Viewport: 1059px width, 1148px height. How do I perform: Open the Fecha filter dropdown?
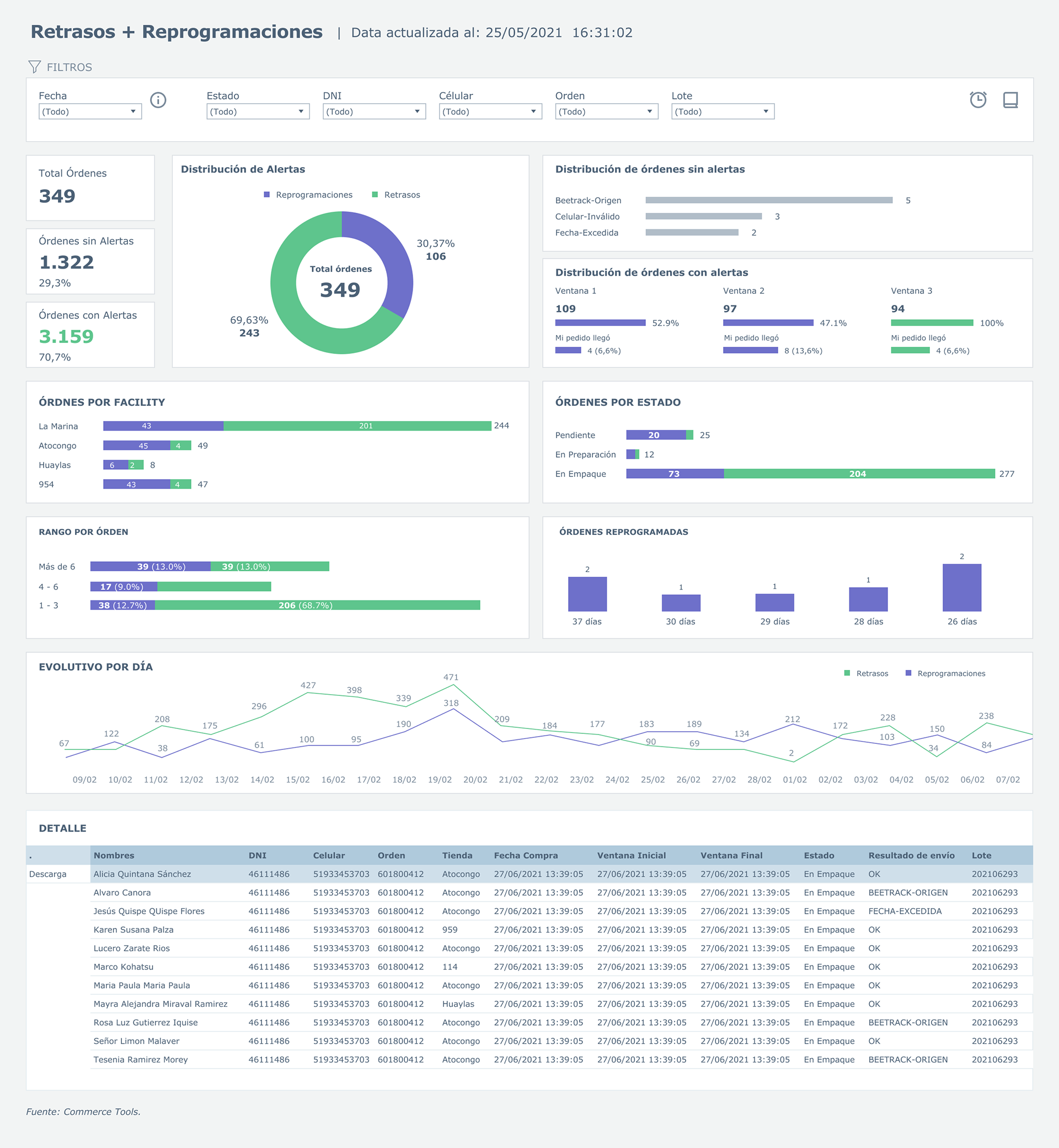pyautogui.click(x=90, y=112)
